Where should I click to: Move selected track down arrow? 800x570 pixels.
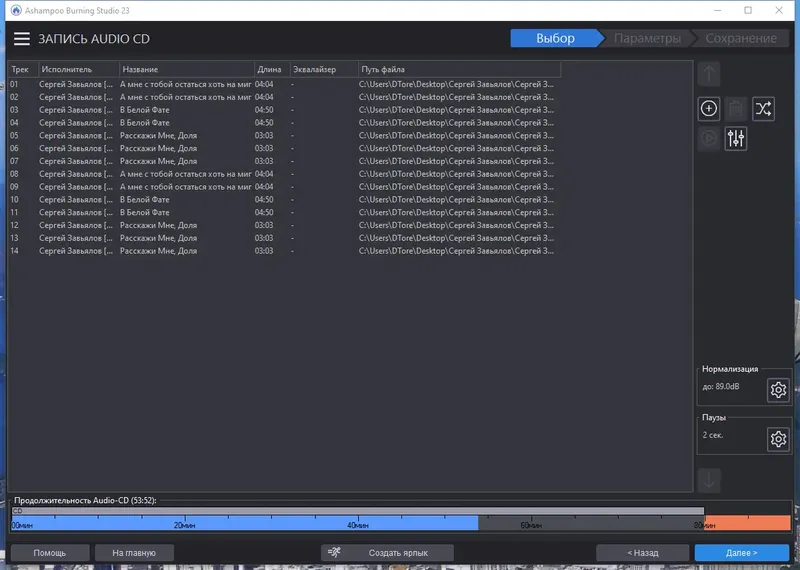(x=709, y=480)
